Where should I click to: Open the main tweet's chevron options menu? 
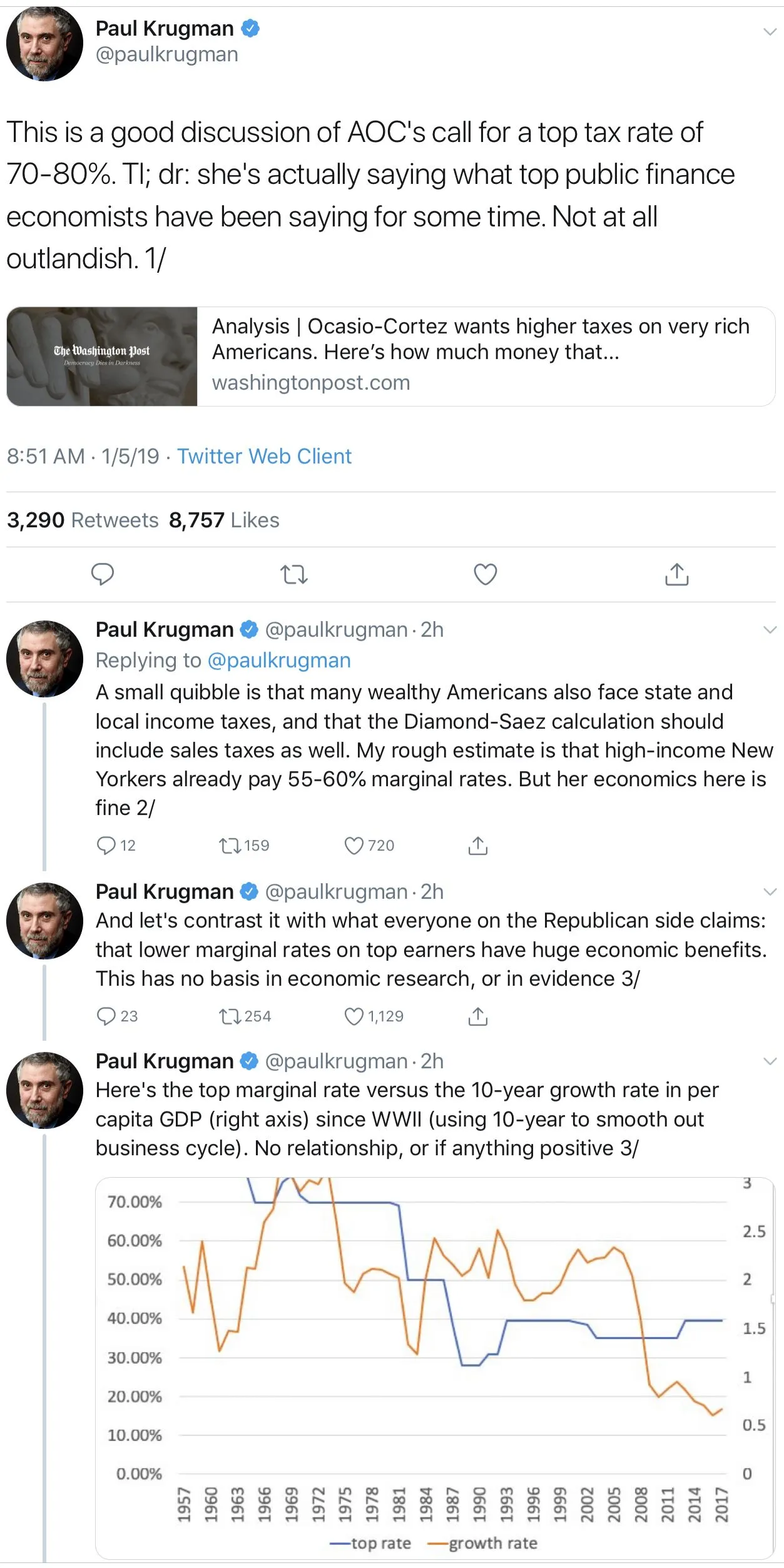[770, 32]
